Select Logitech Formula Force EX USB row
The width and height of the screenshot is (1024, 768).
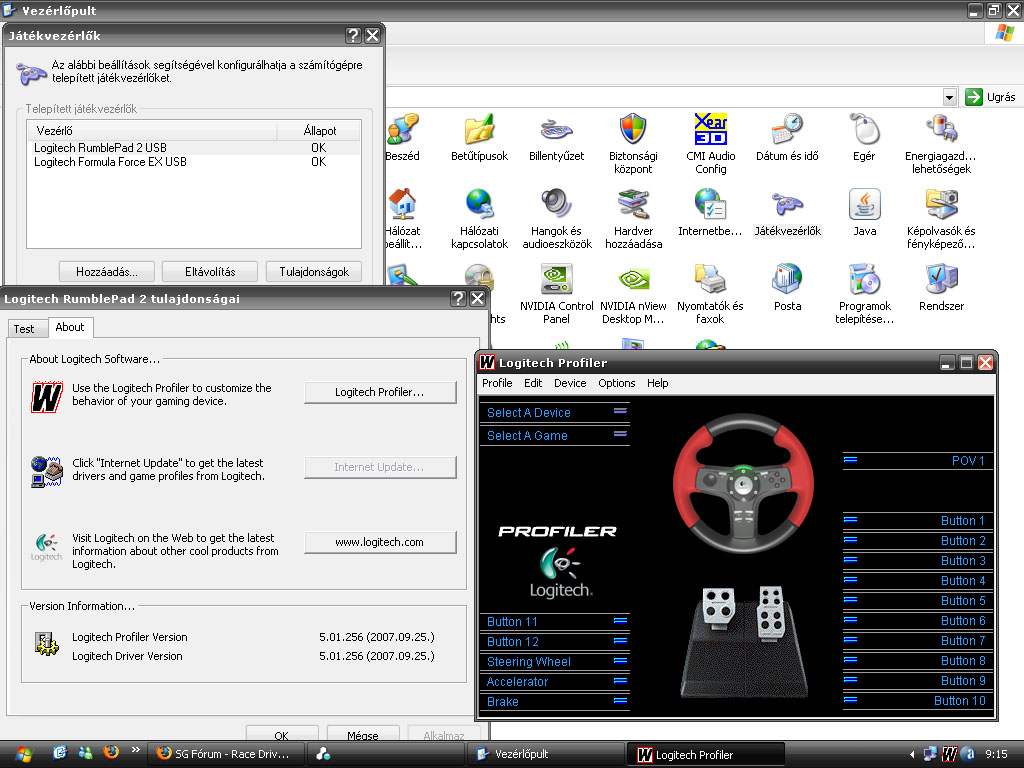110,162
